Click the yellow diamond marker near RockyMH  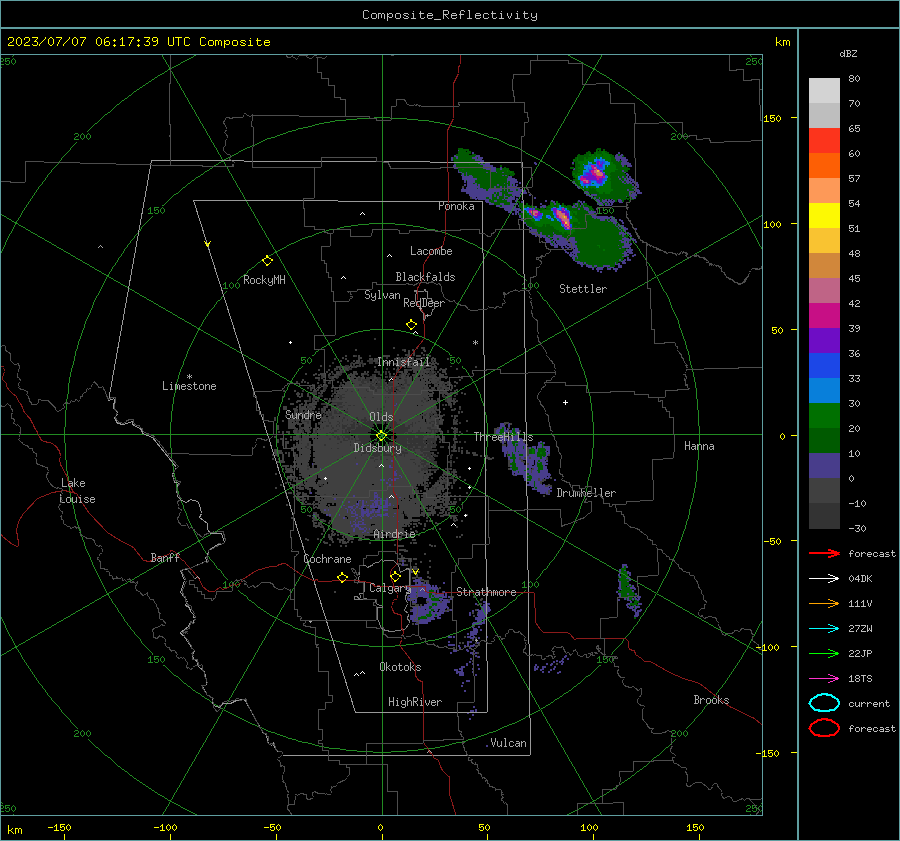click(x=267, y=261)
